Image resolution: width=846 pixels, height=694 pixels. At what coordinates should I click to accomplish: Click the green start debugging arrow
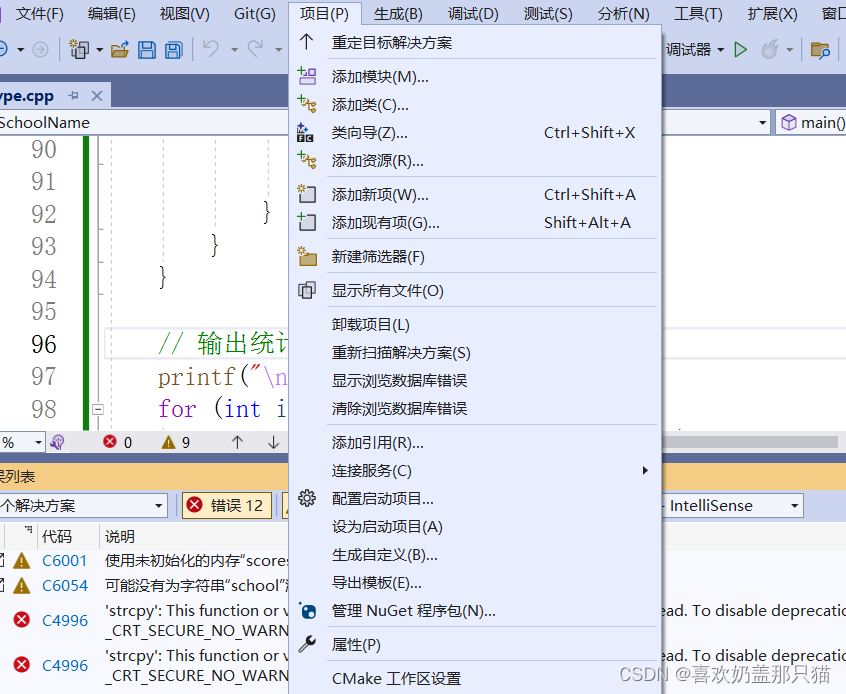click(x=741, y=50)
